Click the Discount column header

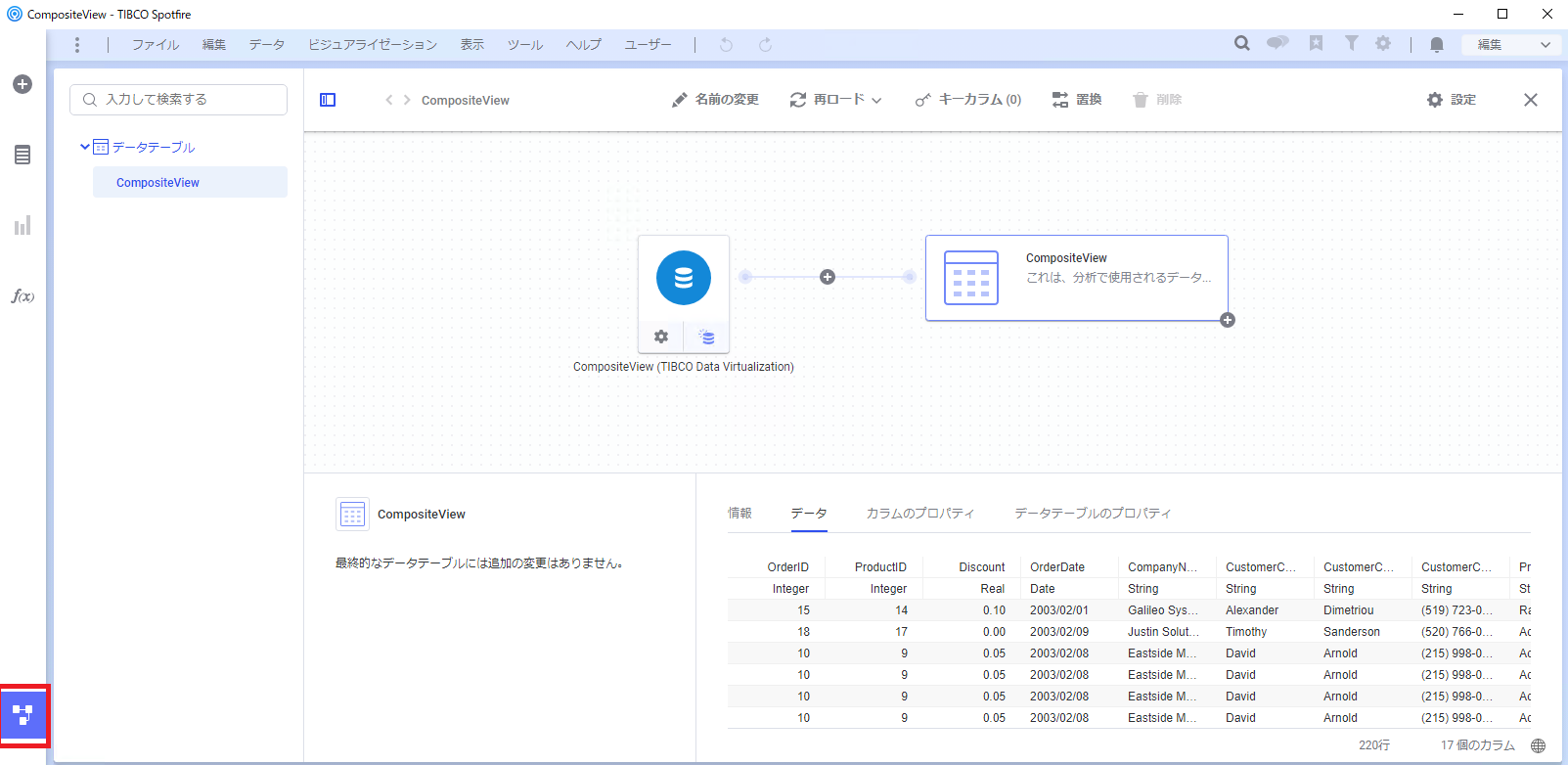(x=982, y=567)
